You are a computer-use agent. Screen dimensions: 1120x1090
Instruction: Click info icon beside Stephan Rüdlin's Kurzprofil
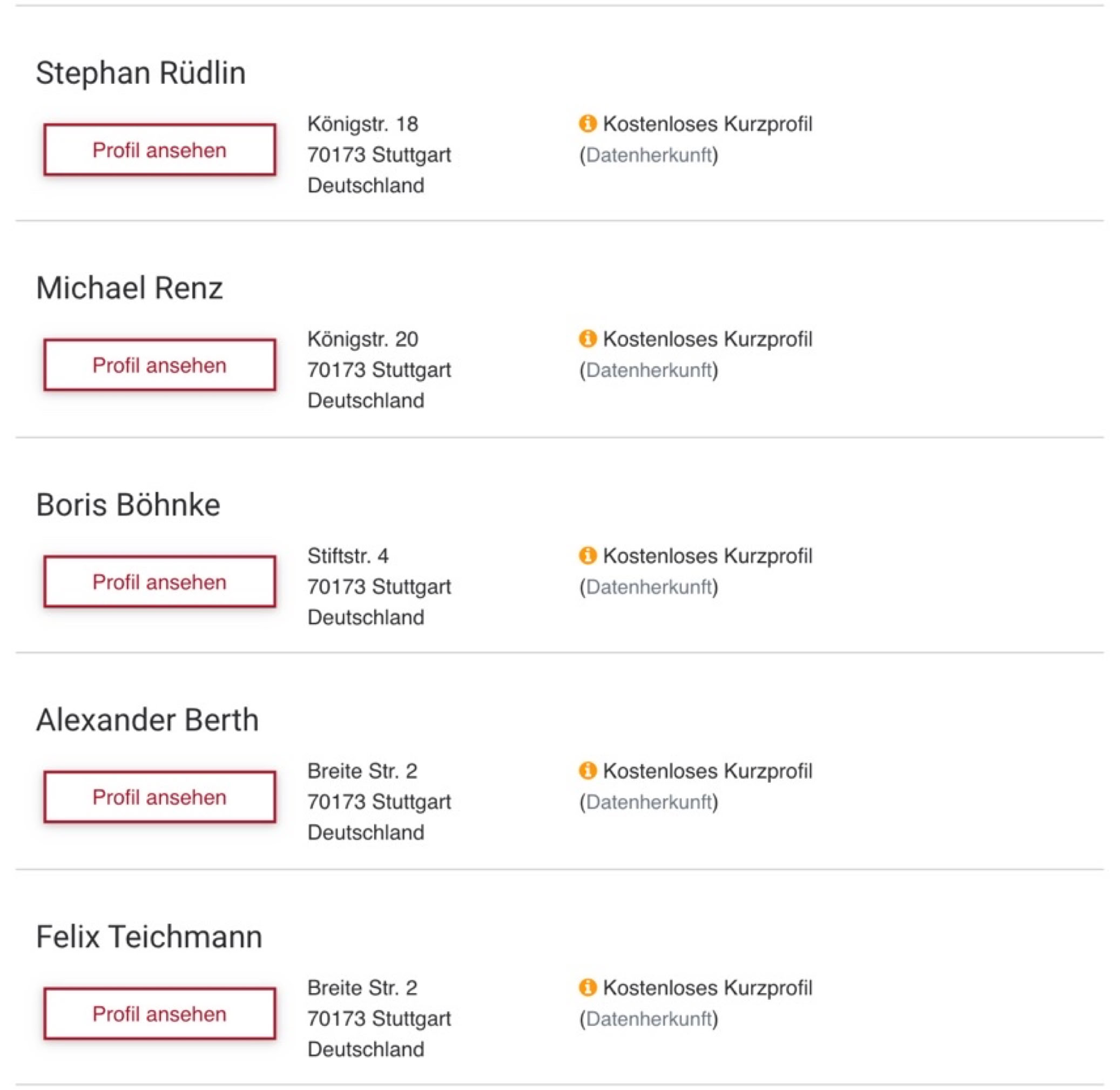click(x=587, y=123)
